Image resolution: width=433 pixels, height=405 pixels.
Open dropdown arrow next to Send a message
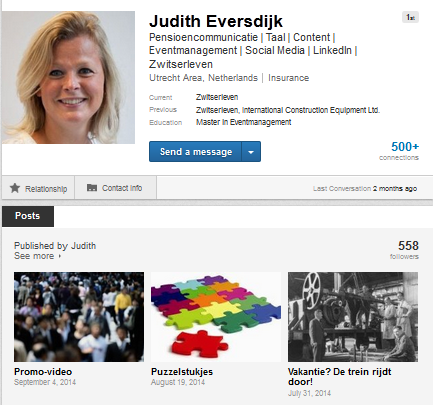pos(251,152)
